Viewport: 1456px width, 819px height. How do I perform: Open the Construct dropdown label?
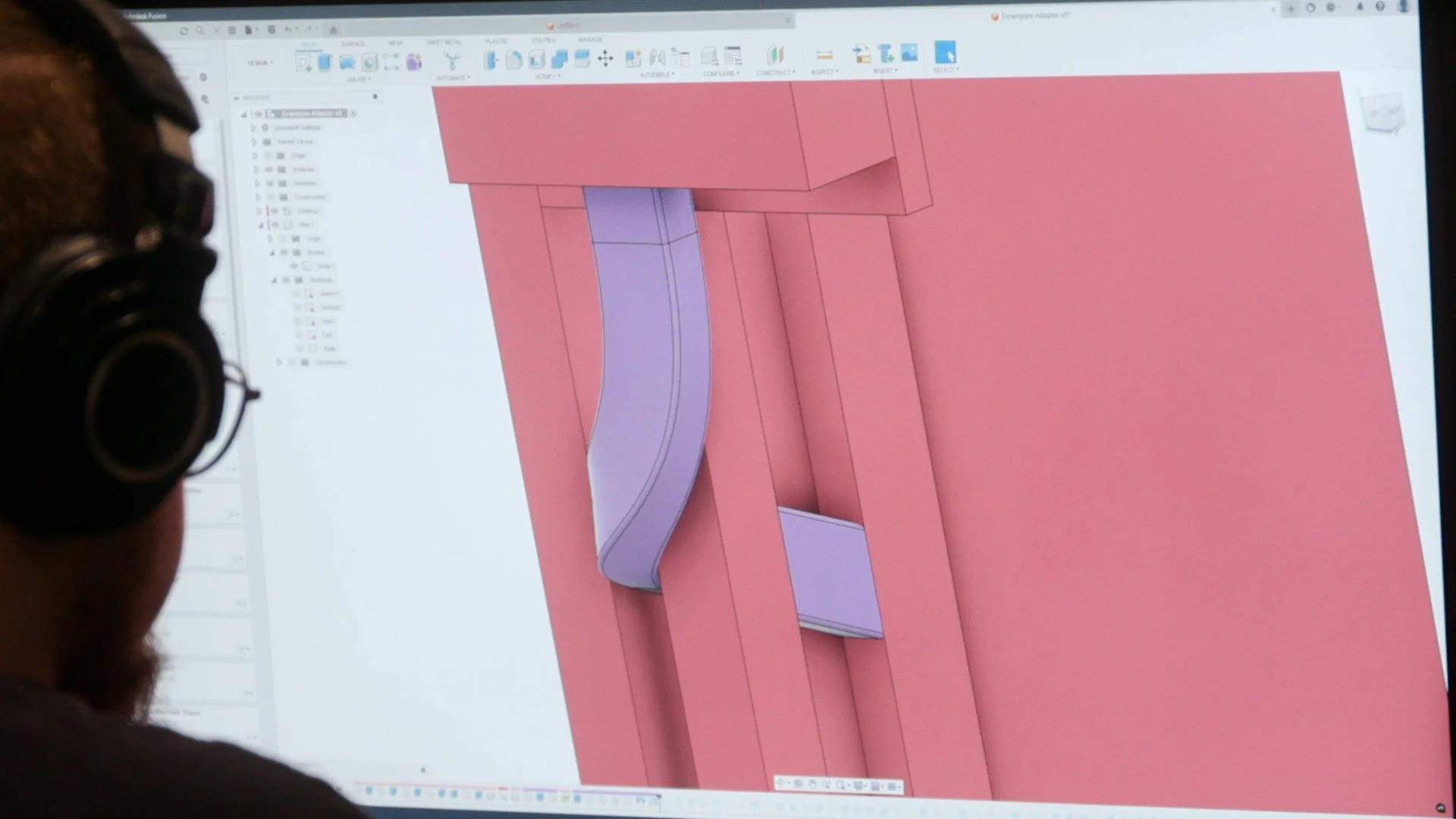point(775,73)
